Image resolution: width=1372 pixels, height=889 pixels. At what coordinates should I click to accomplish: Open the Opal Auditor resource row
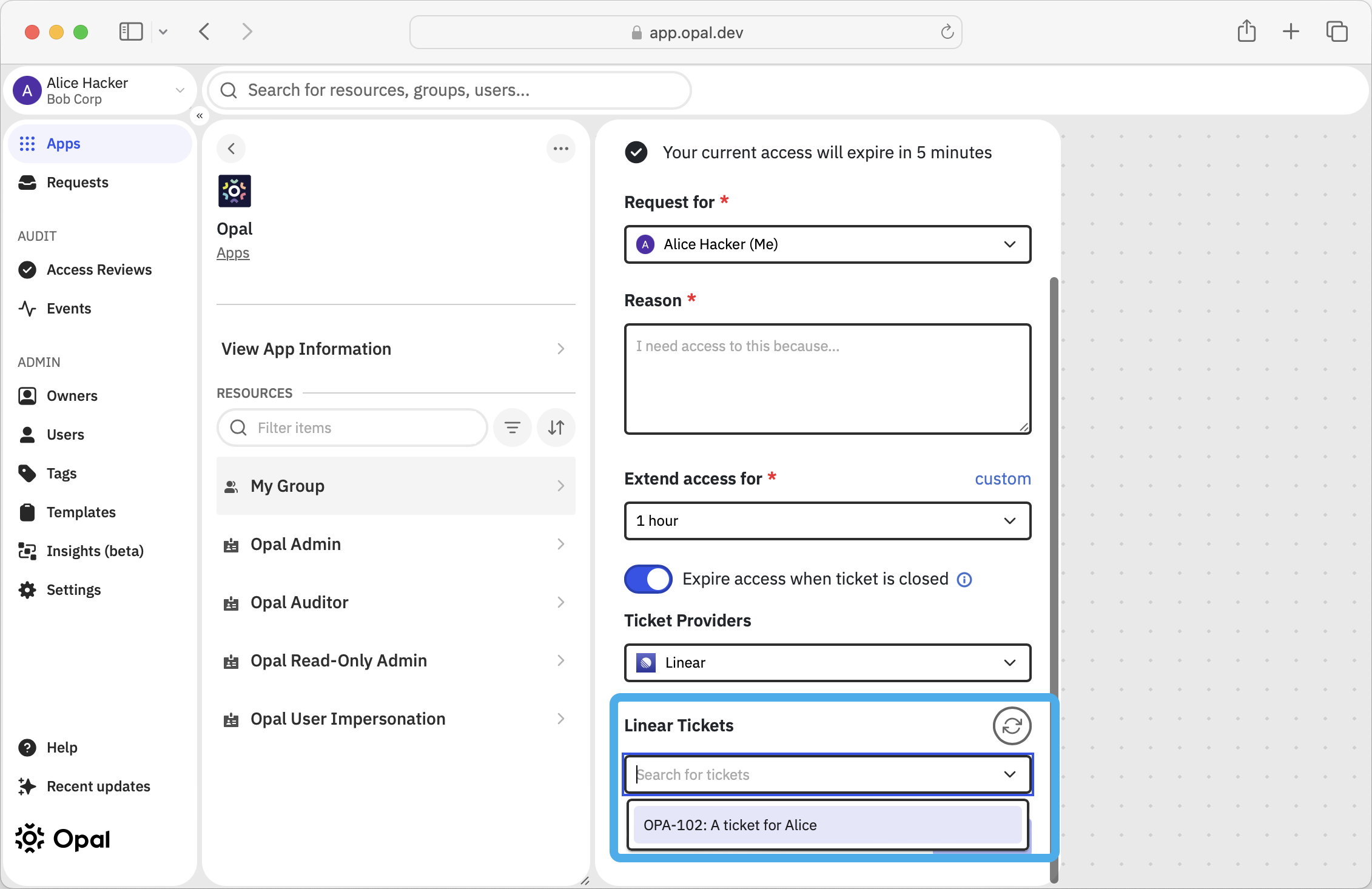395,602
